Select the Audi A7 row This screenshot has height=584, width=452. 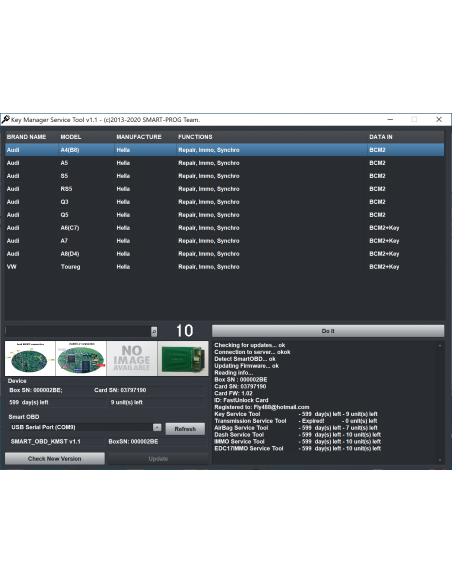(x=225, y=241)
